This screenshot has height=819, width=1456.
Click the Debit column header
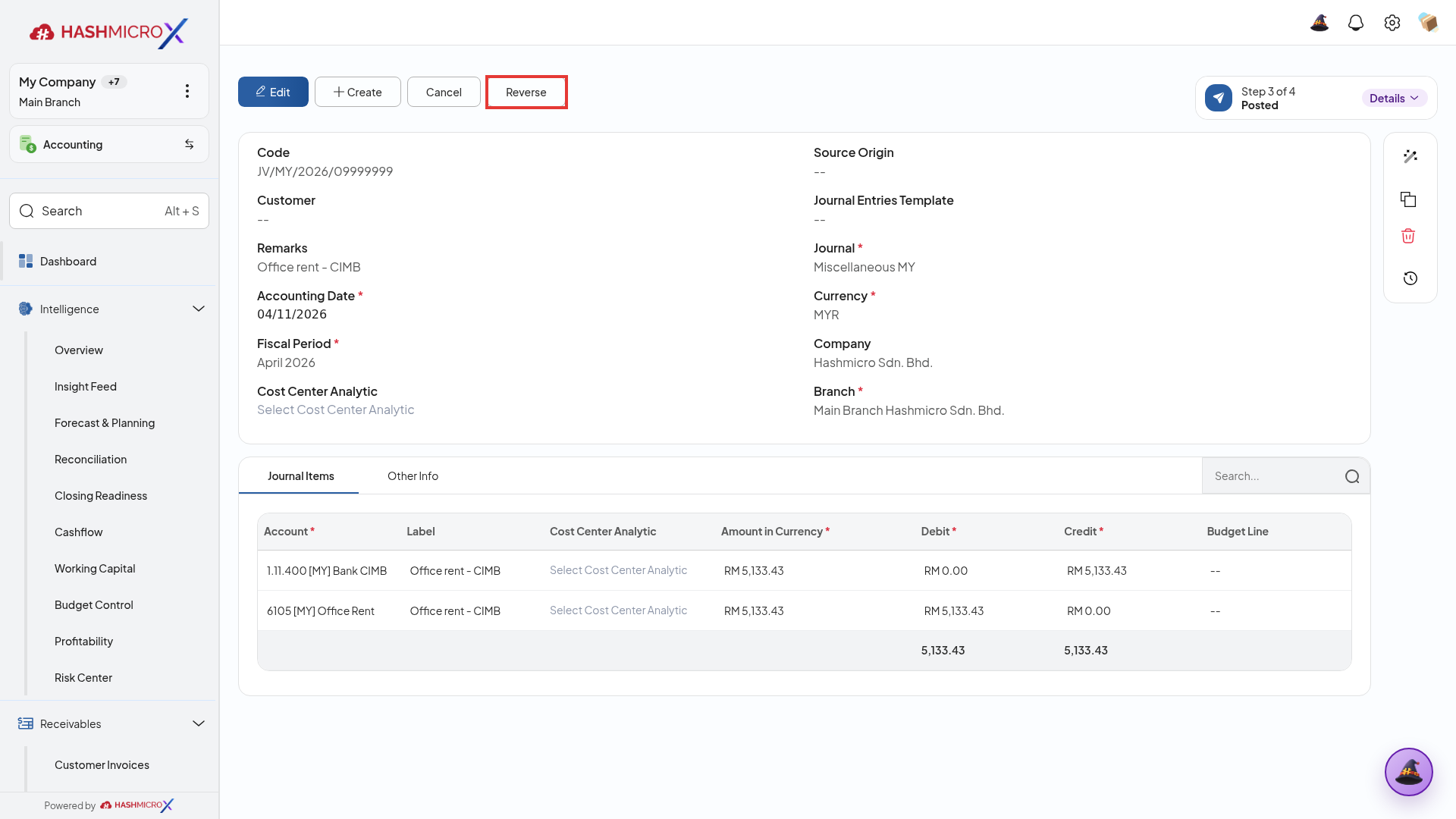pyautogui.click(x=939, y=532)
